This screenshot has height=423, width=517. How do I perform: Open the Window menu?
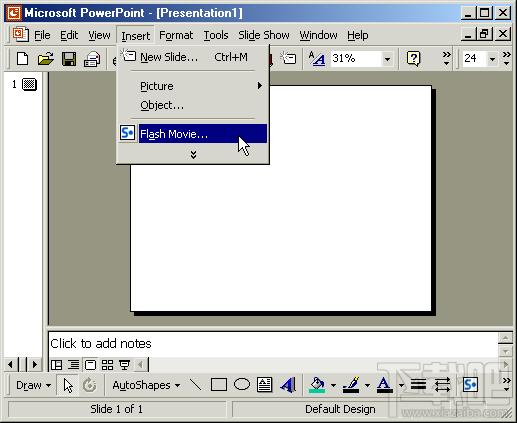point(318,35)
